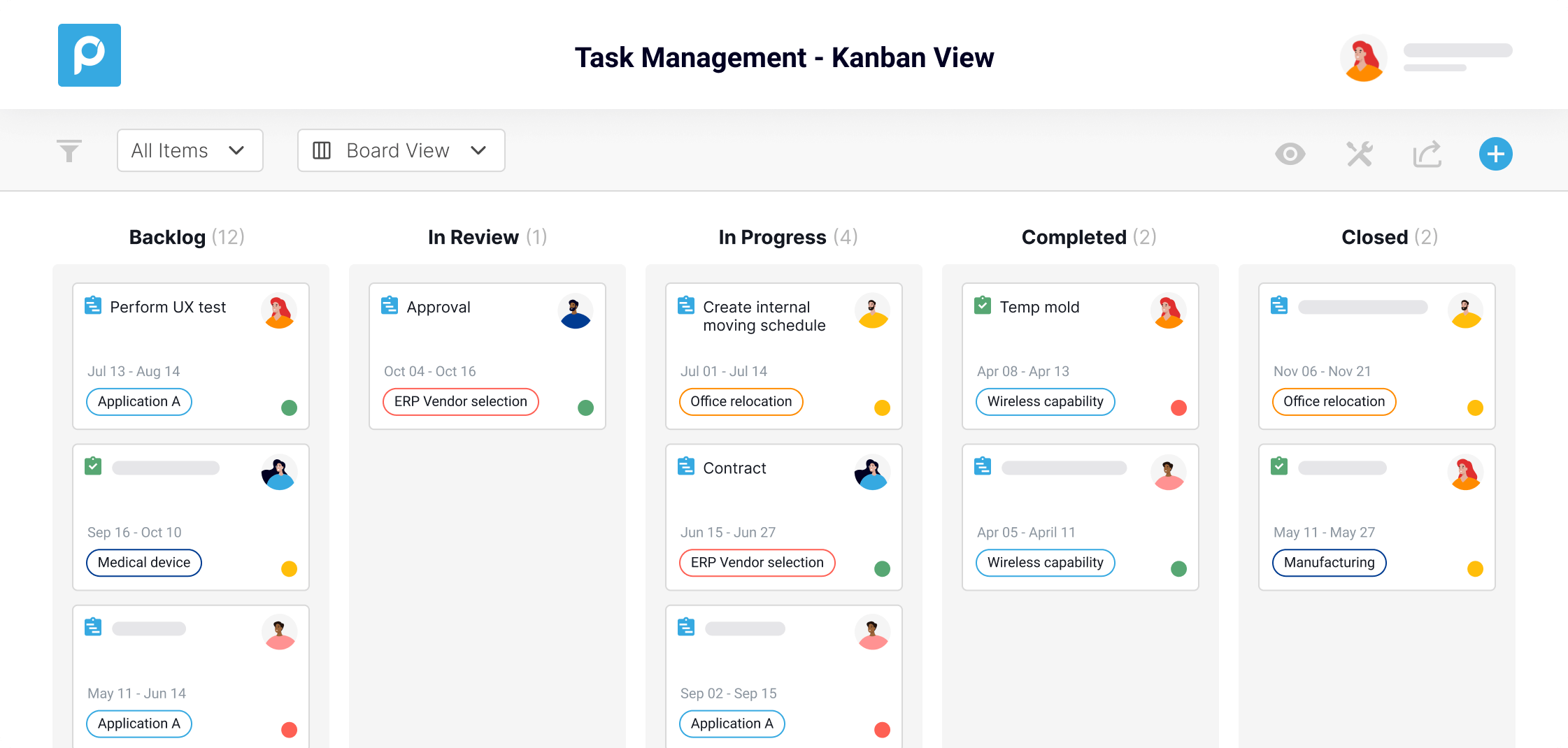The image size is (1568, 748).
Task: Click green status dot on Approval card
Action: [x=585, y=408]
